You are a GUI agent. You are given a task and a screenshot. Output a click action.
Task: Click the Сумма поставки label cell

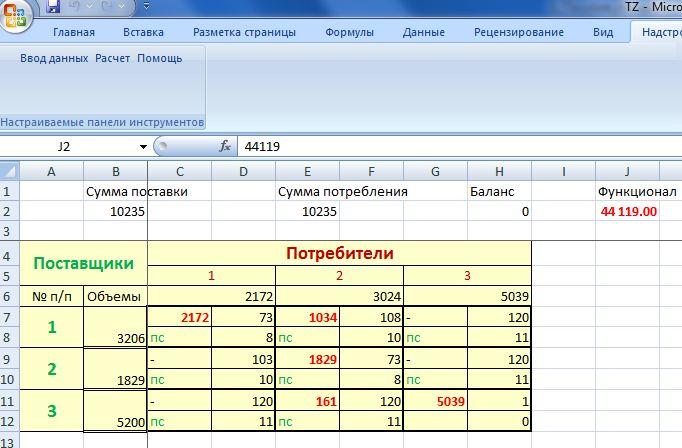(115, 191)
